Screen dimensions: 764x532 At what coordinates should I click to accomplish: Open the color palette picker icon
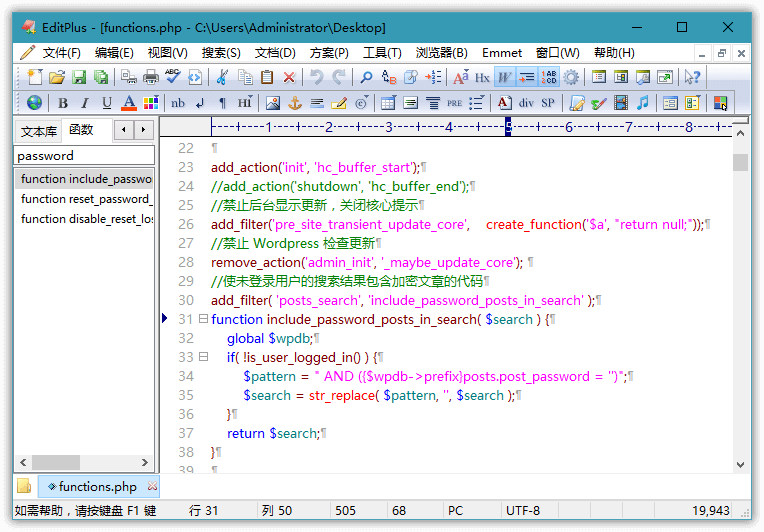click(x=151, y=102)
